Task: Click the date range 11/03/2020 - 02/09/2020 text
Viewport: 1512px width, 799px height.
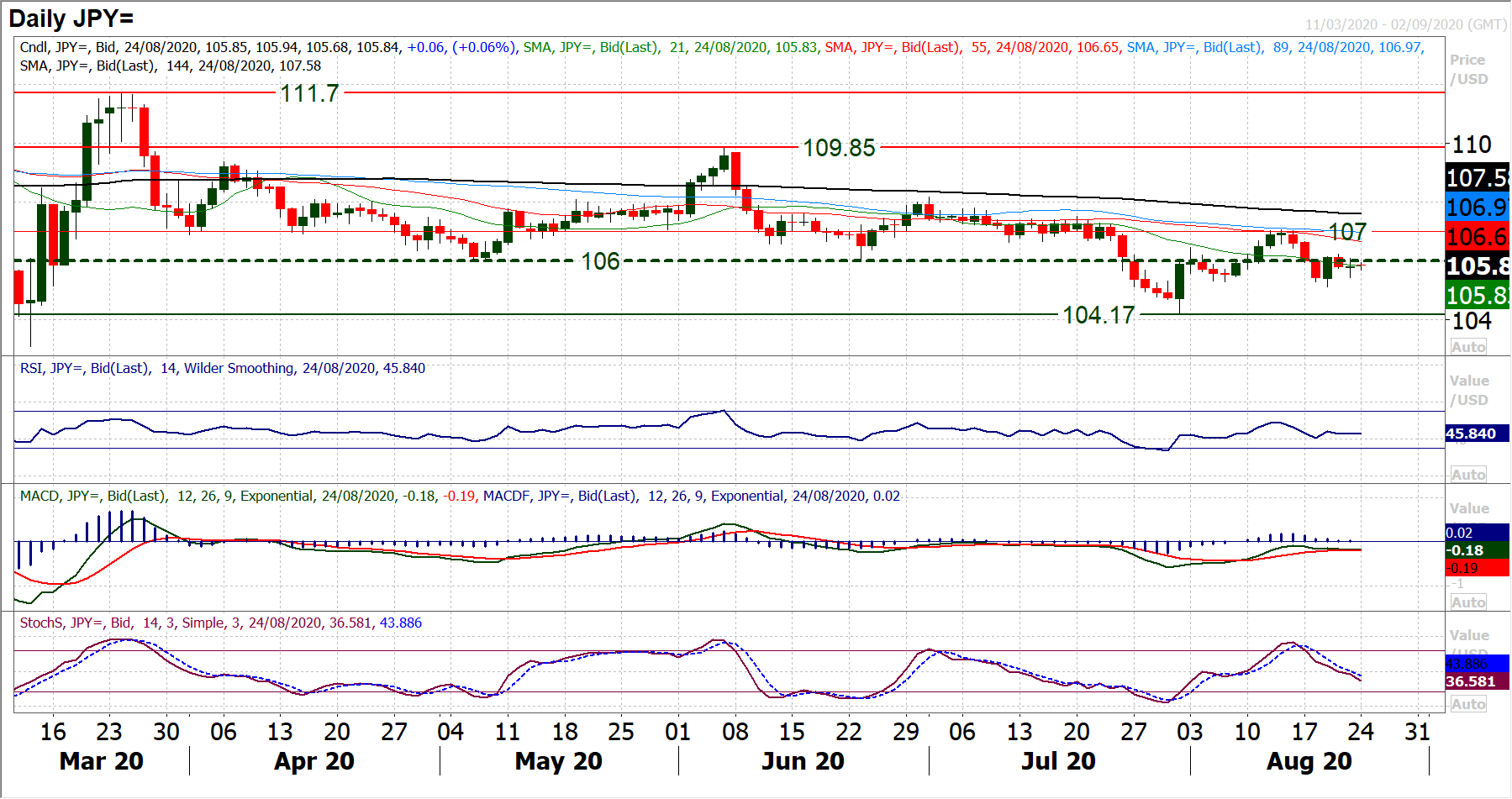Action: (1406, 25)
